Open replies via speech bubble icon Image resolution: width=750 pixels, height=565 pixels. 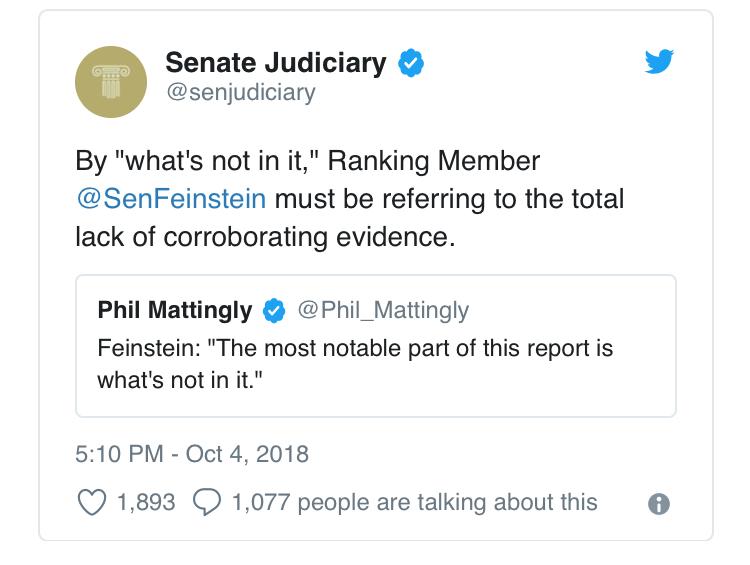pos(207,502)
